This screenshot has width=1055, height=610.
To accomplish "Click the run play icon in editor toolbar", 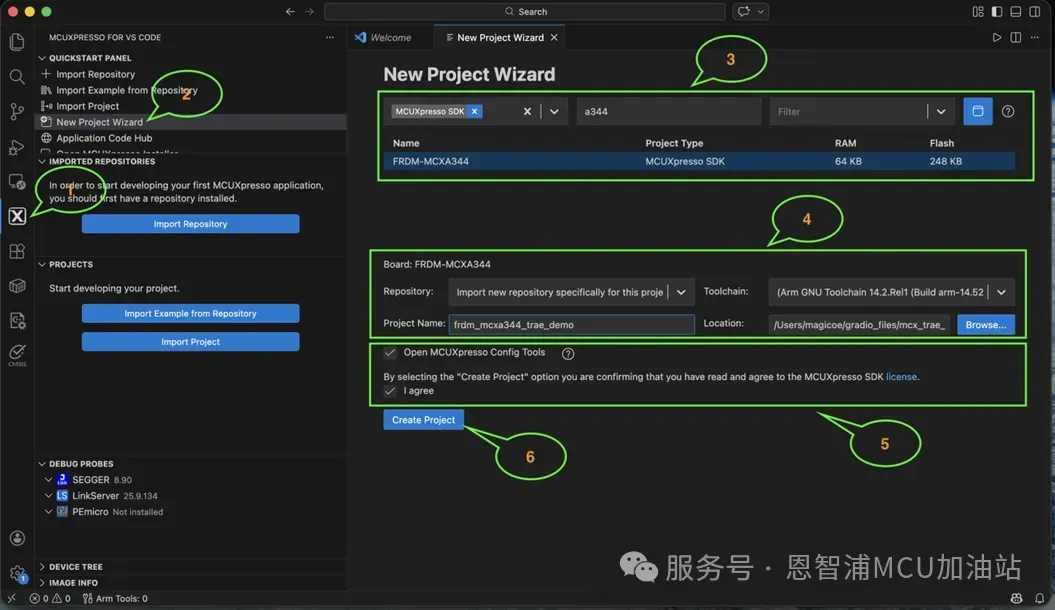I will (996, 37).
